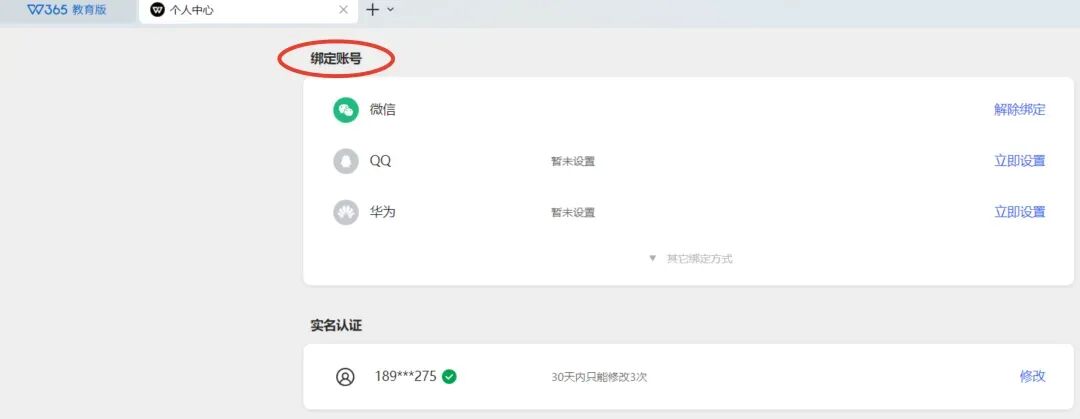Click the grey QQ penguin icon
Image resolution: width=1080 pixels, height=419 pixels.
[346, 161]
